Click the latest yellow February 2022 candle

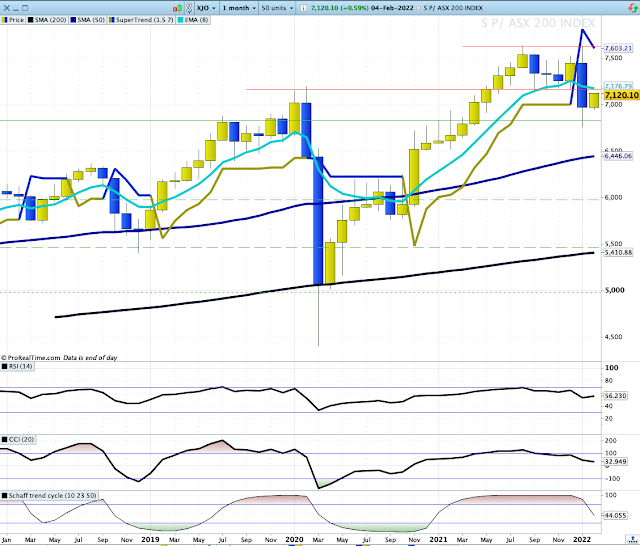point(594,100)
